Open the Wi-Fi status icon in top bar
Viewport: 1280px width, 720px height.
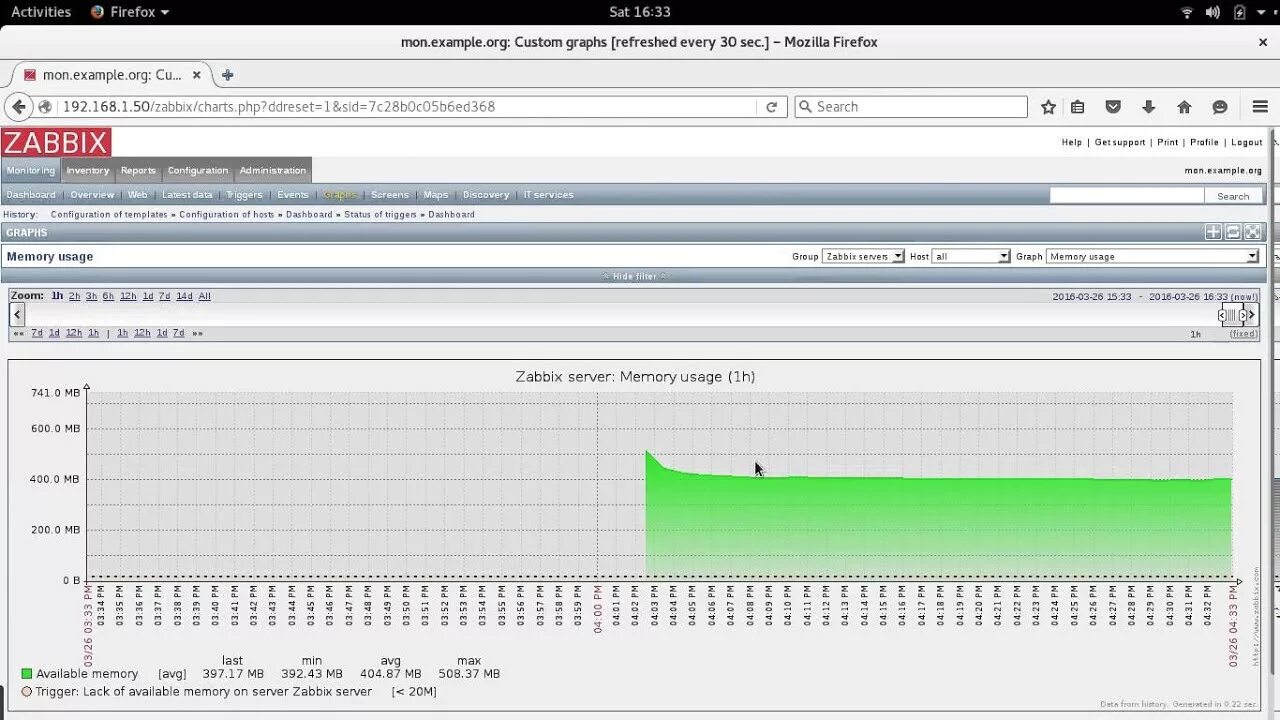click(1187, 12)
